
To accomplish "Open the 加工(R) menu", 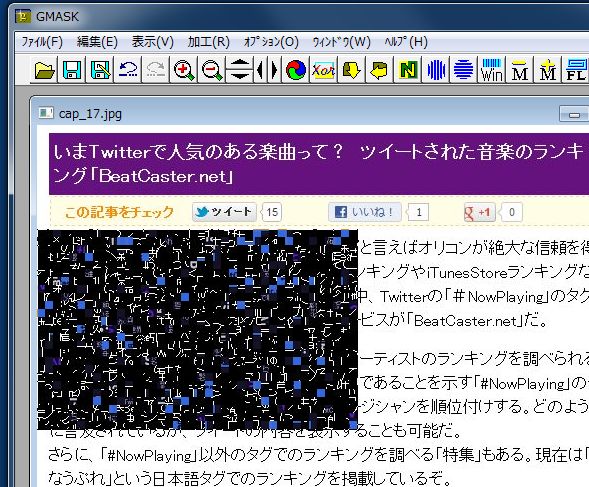I will [x=208, y=42].
